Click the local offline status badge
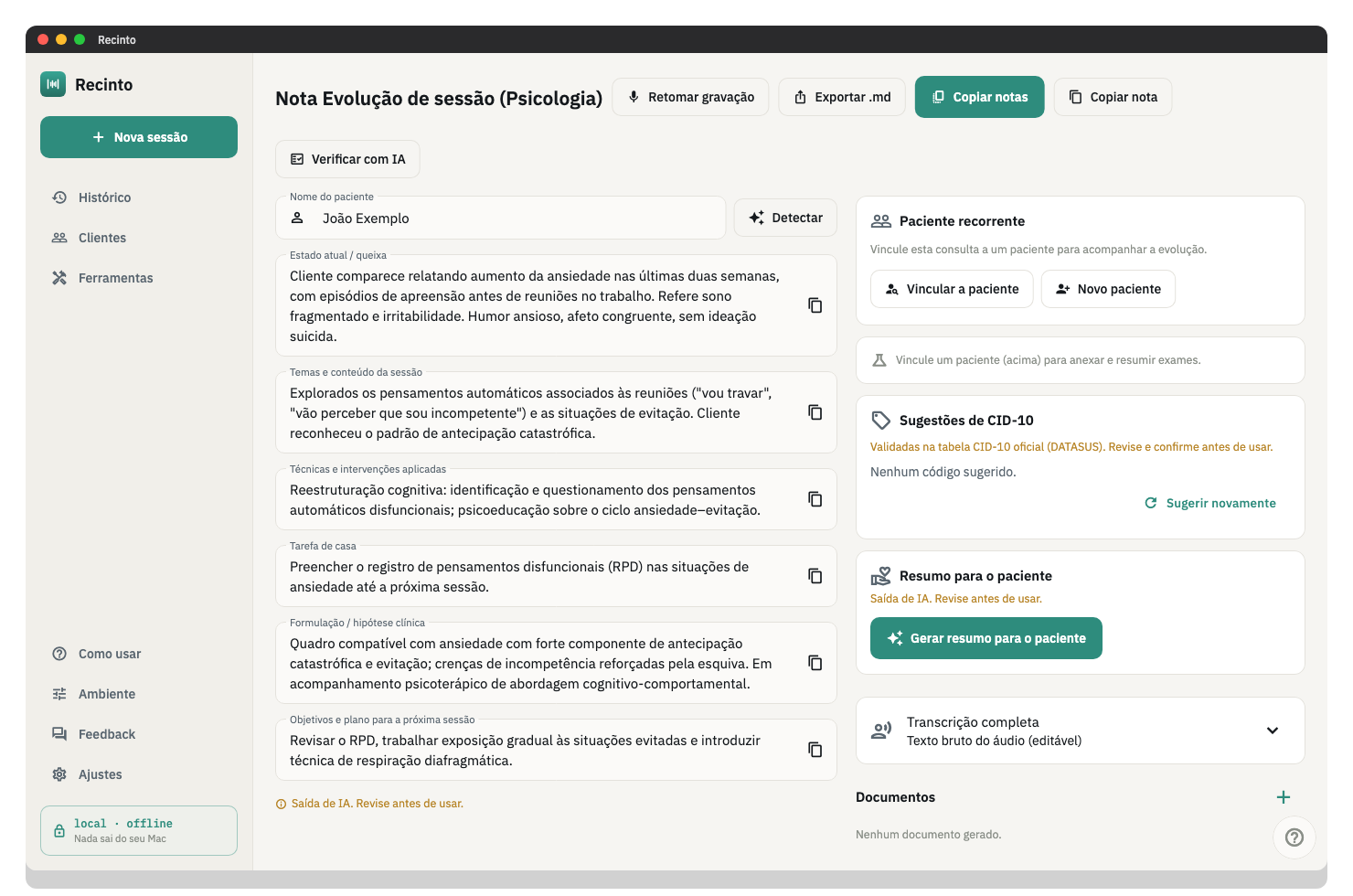 point(139,830)
